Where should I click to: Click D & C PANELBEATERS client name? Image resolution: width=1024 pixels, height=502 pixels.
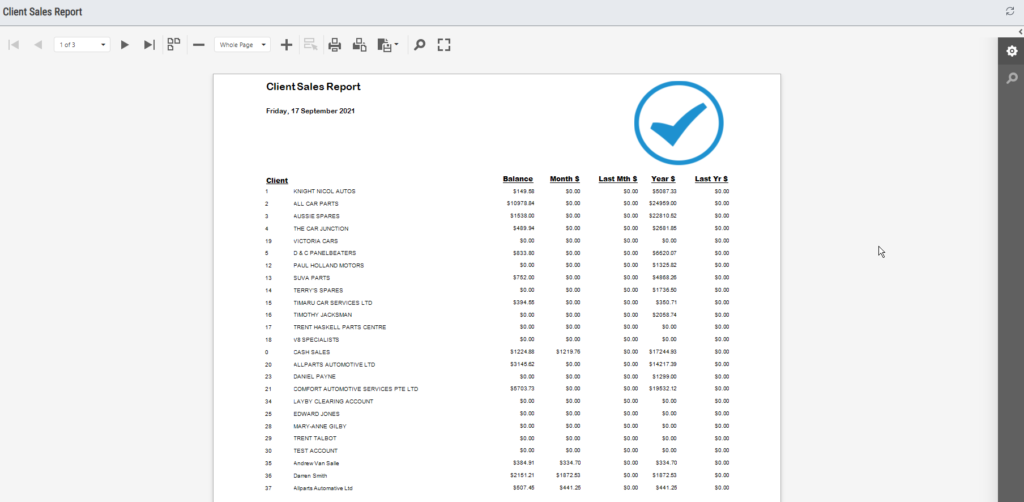point(325,253)
